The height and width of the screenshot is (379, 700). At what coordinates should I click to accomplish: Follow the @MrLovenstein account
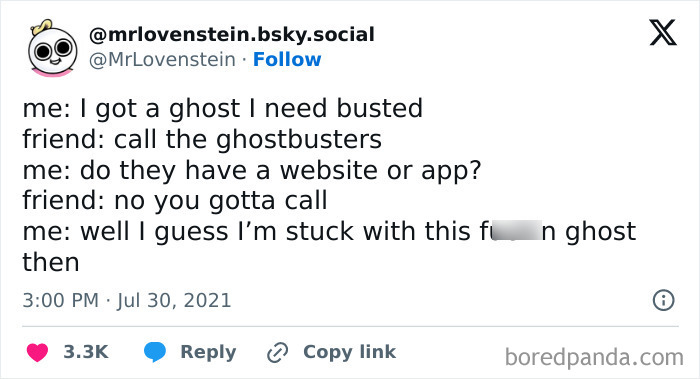click(x=287, y=59)
